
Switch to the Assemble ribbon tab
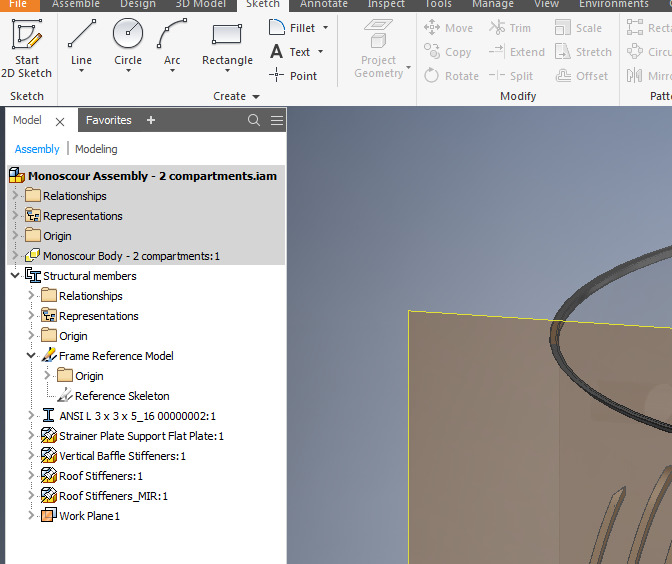76,4
